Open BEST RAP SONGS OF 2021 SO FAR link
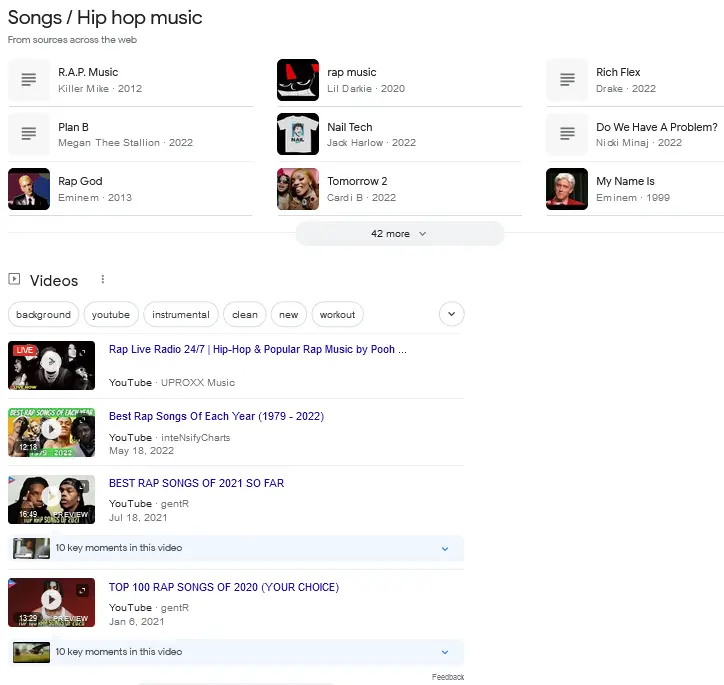The image size is (724, 685). click(x=196, y=483)
